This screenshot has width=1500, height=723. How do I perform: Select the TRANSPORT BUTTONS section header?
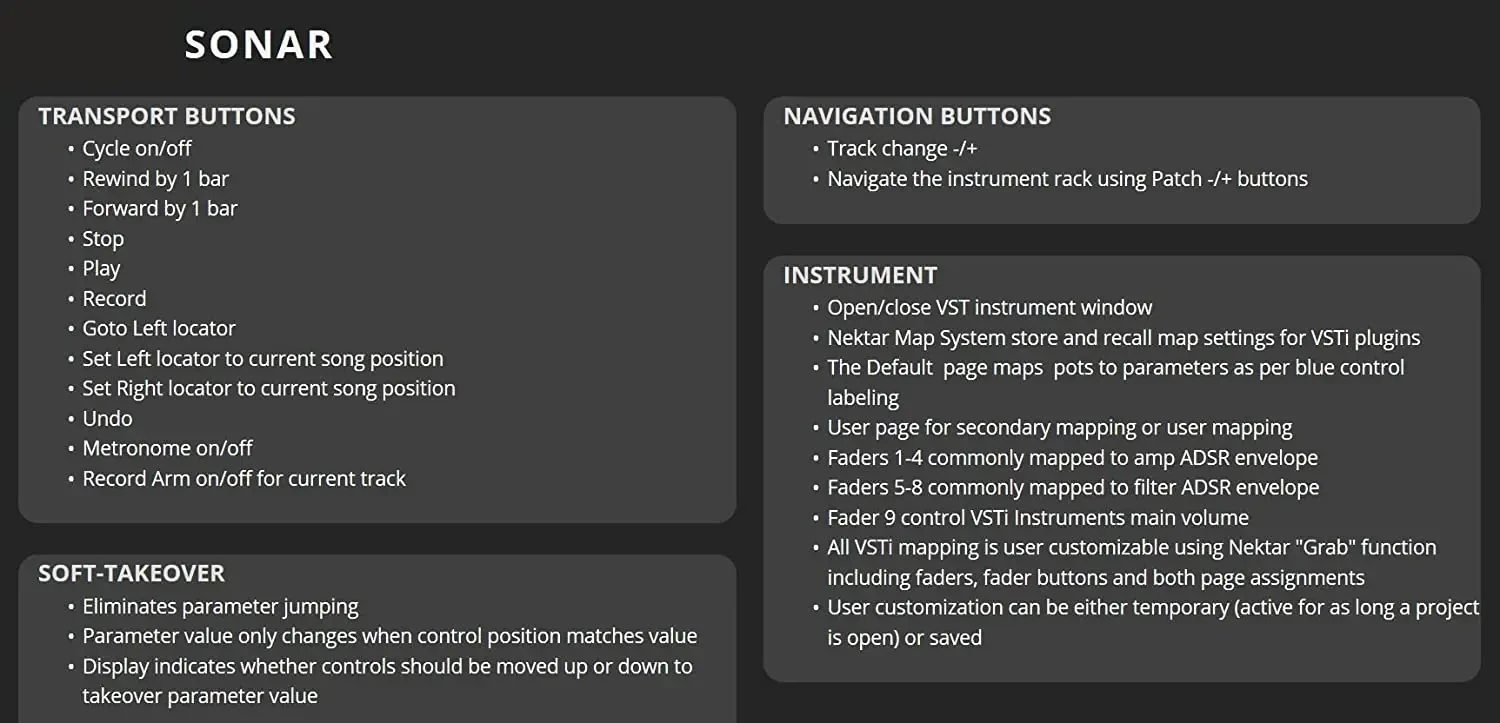[167, 116]
